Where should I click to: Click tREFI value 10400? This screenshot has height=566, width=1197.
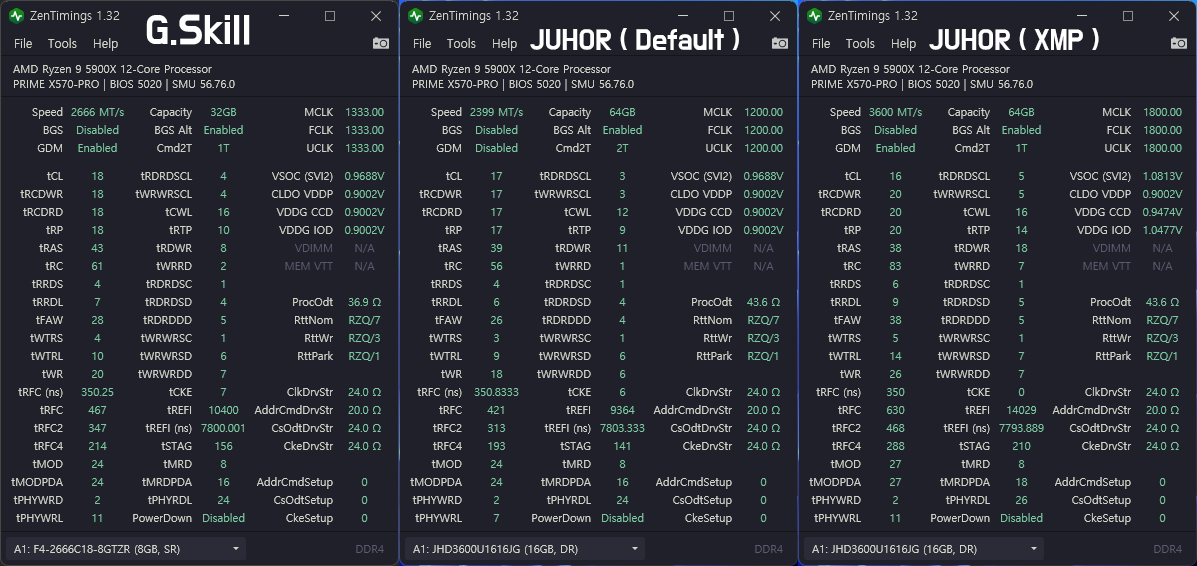223,410
